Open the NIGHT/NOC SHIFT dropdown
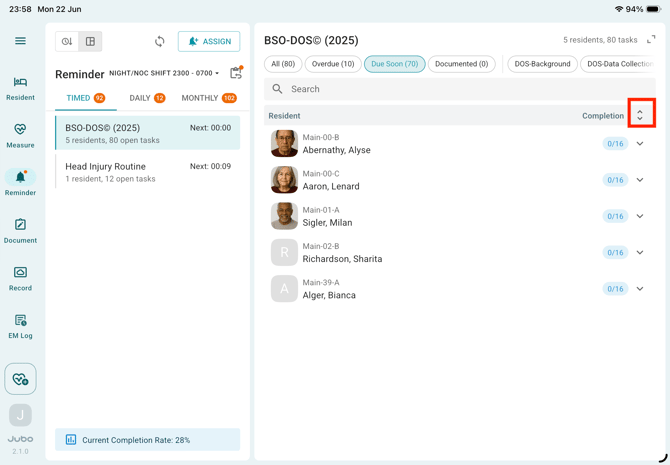The width and height of the screenshot is (670, 465). coord(164,74)
